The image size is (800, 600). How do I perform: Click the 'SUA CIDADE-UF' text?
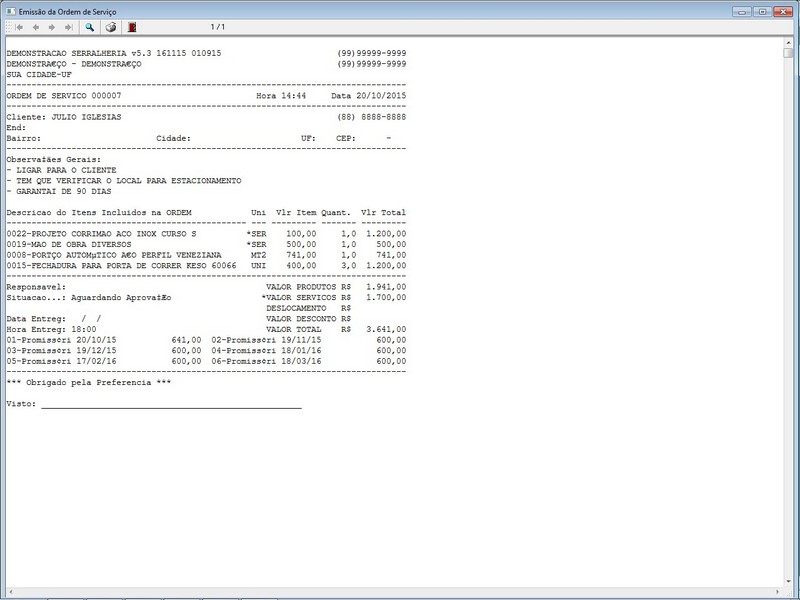coord(39,74)
